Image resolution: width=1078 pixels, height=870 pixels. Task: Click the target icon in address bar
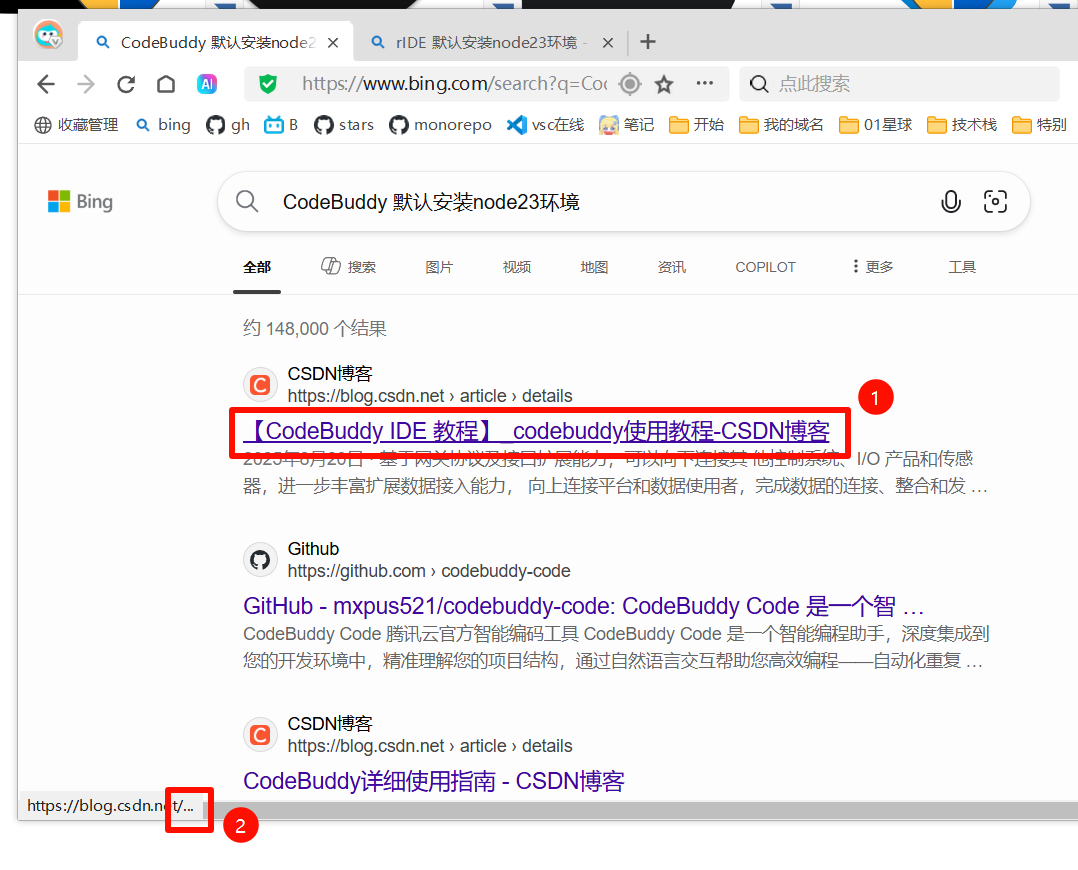[x=629, y=84]
